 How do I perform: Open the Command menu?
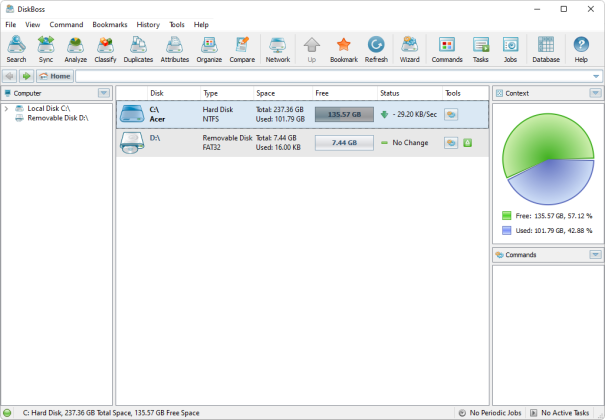(x=66, y=25)
